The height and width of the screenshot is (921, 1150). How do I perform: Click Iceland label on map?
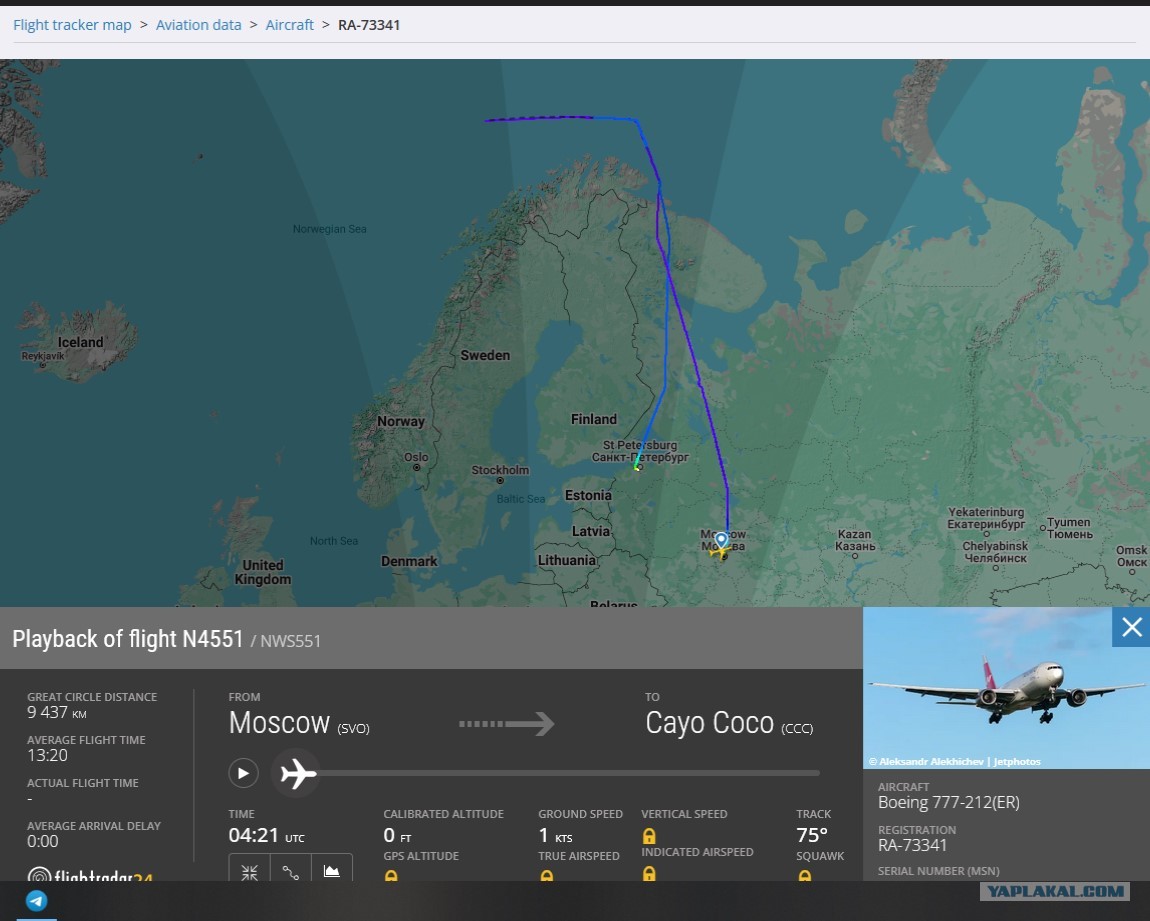click(81, 342)
